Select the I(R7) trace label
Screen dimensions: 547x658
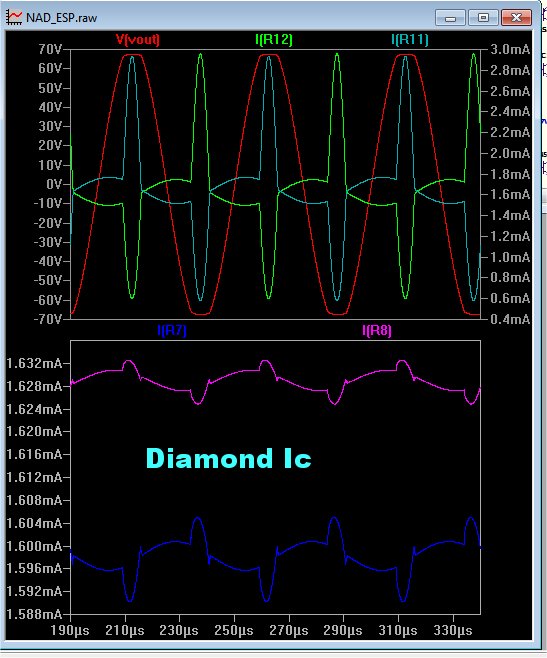coord(172,330)
